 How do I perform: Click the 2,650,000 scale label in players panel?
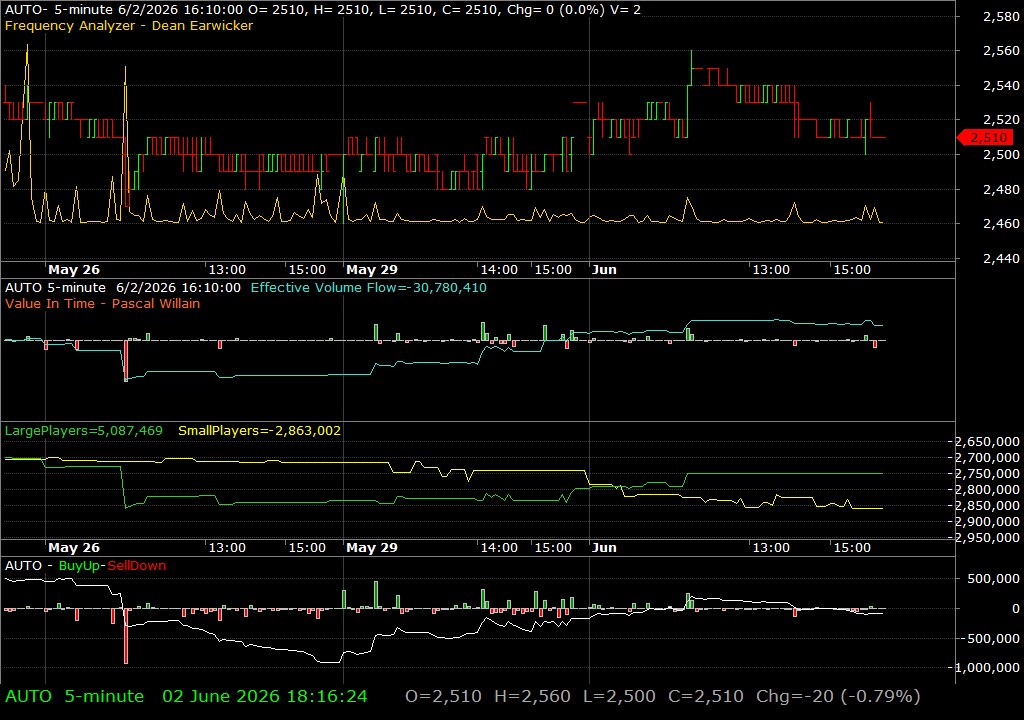point(987,442)
